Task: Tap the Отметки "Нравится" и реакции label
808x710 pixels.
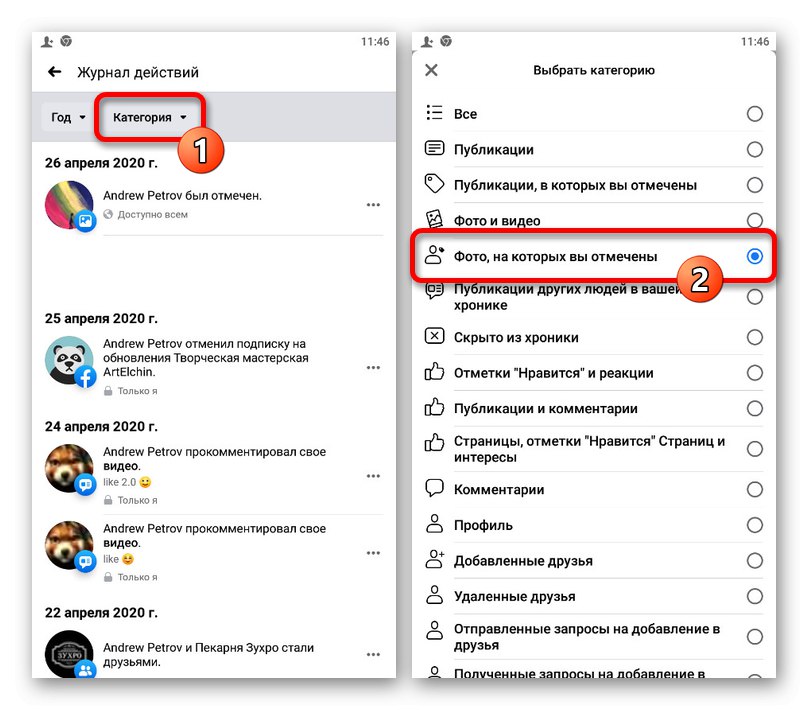Action: tap(553, 373)
